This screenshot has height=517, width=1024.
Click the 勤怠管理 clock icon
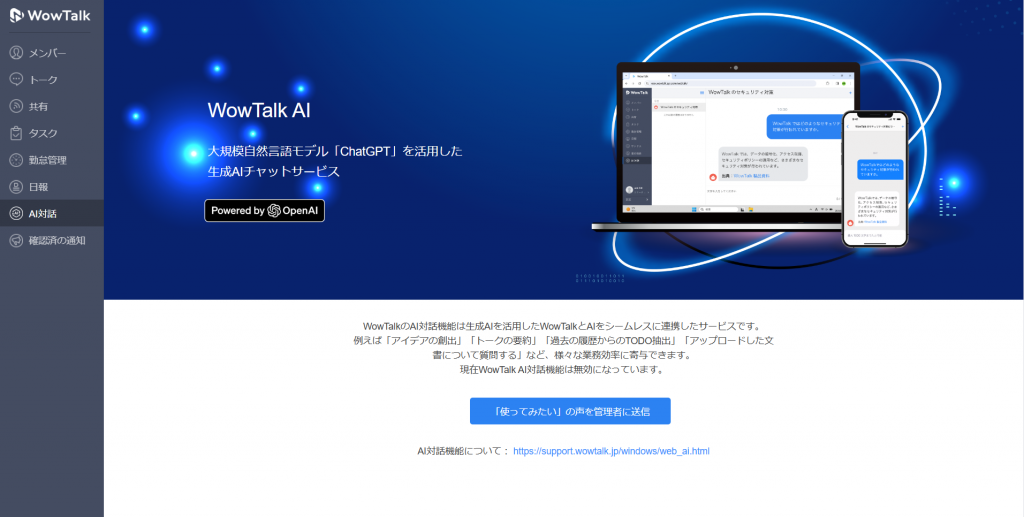16,160
